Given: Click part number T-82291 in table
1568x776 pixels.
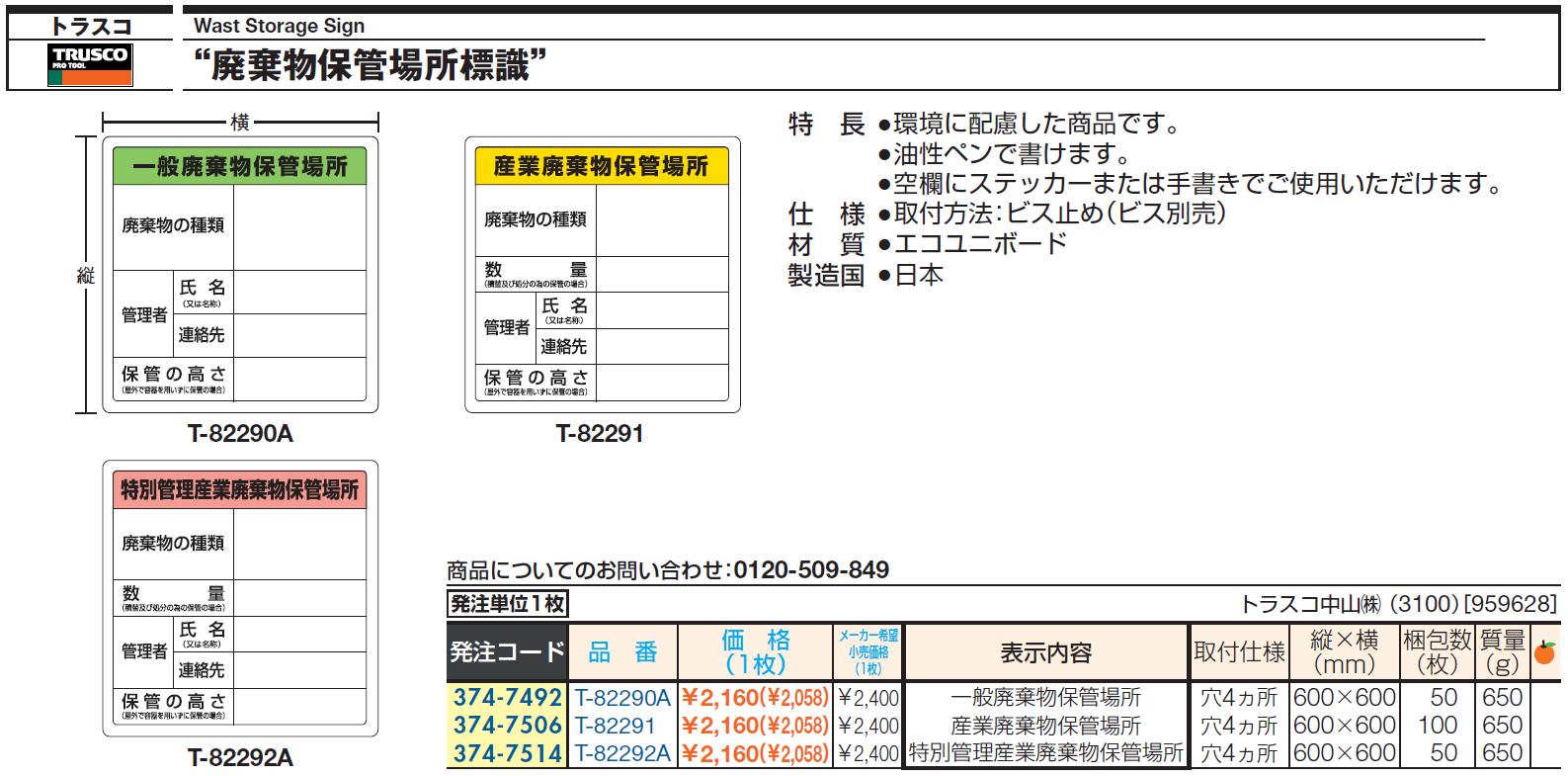Looking at the screenshot, I should tap(616, 725).
